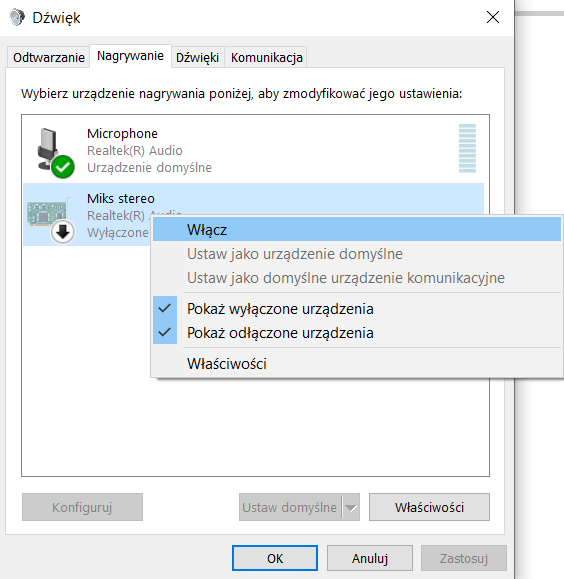
Task: Click Ustaw jako urządzenie domyślne menu entry
Action: point(357,254)
